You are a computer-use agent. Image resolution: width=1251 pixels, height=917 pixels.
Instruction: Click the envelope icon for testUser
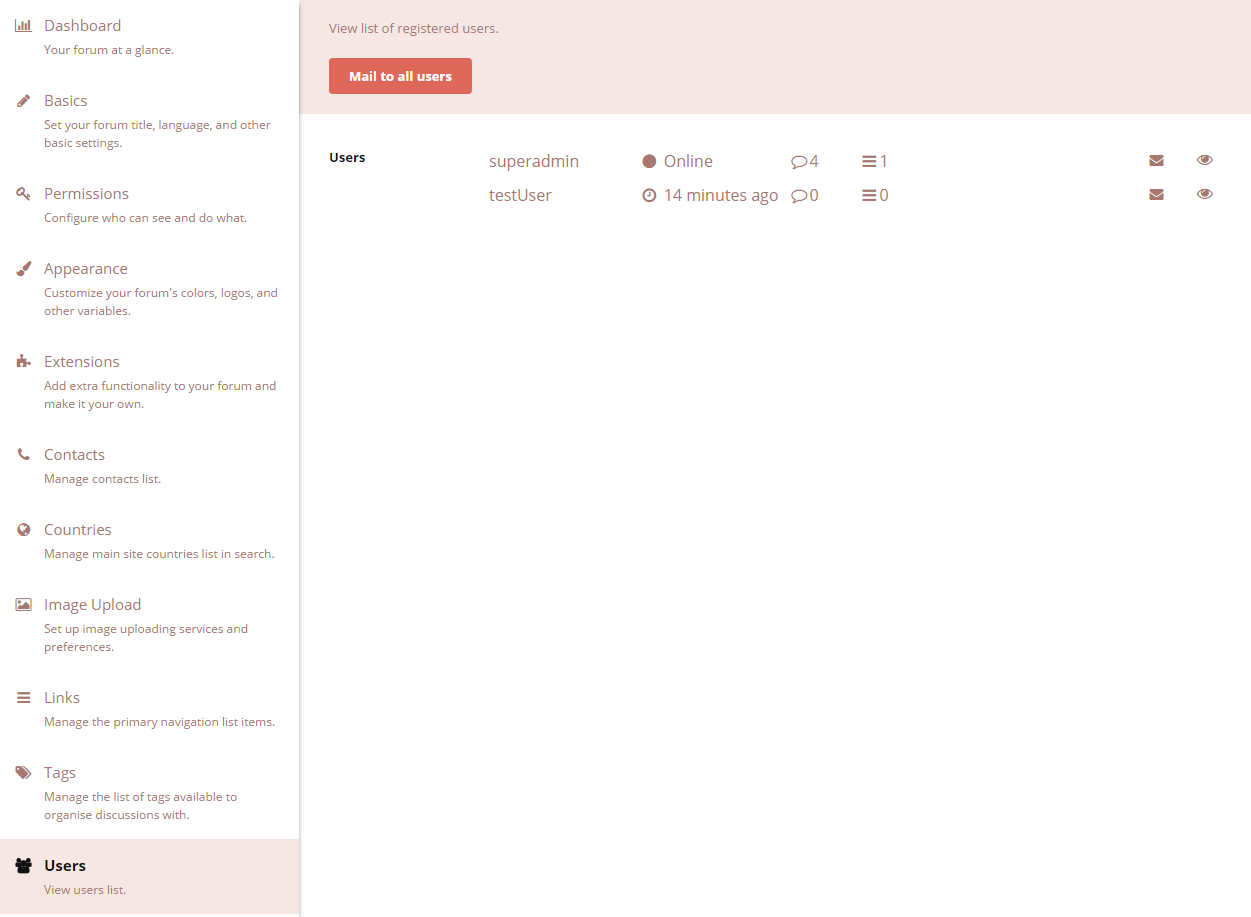click(x=1156, y=195)
